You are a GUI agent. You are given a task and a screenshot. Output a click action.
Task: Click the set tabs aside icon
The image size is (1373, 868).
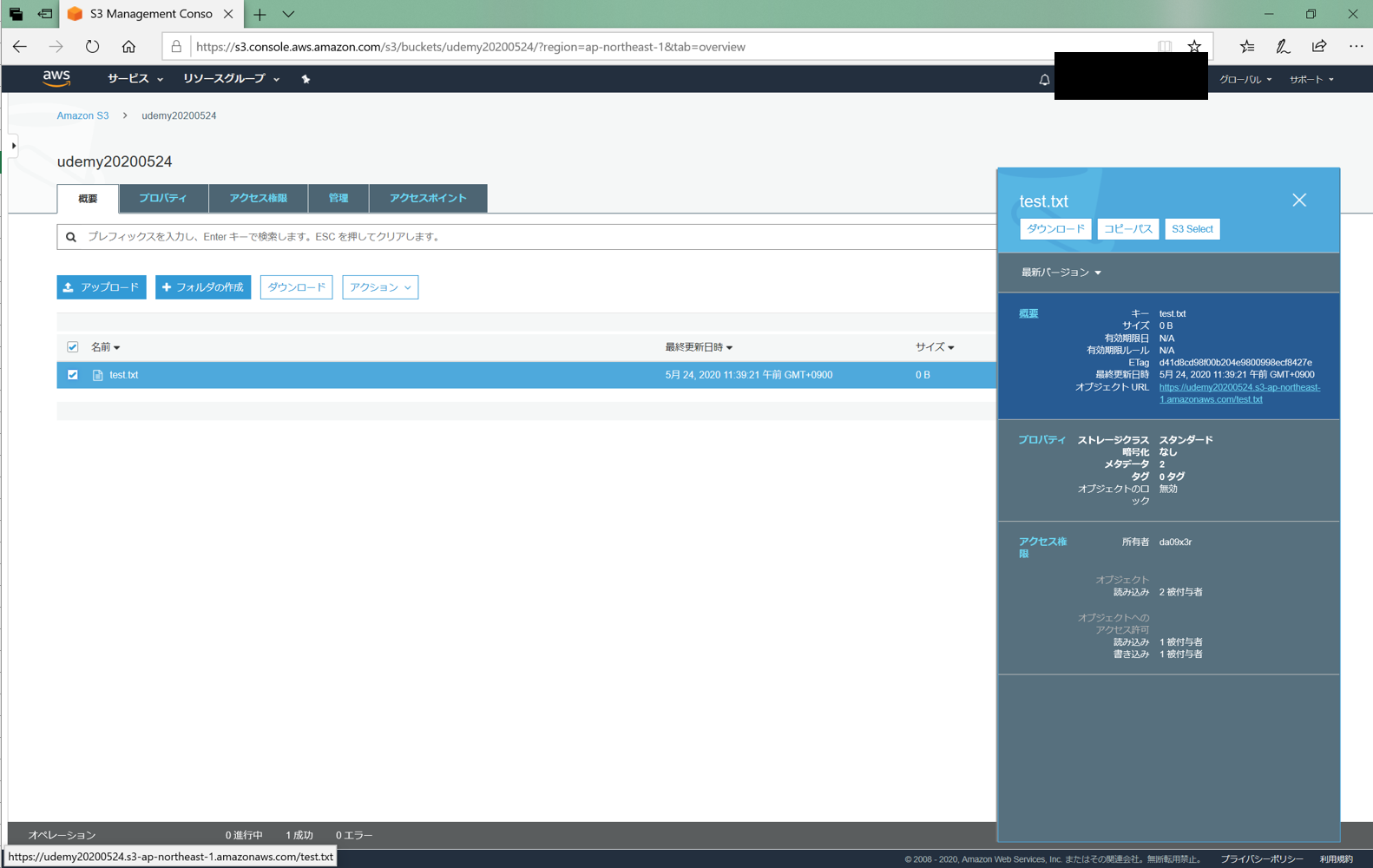[44, 14]
